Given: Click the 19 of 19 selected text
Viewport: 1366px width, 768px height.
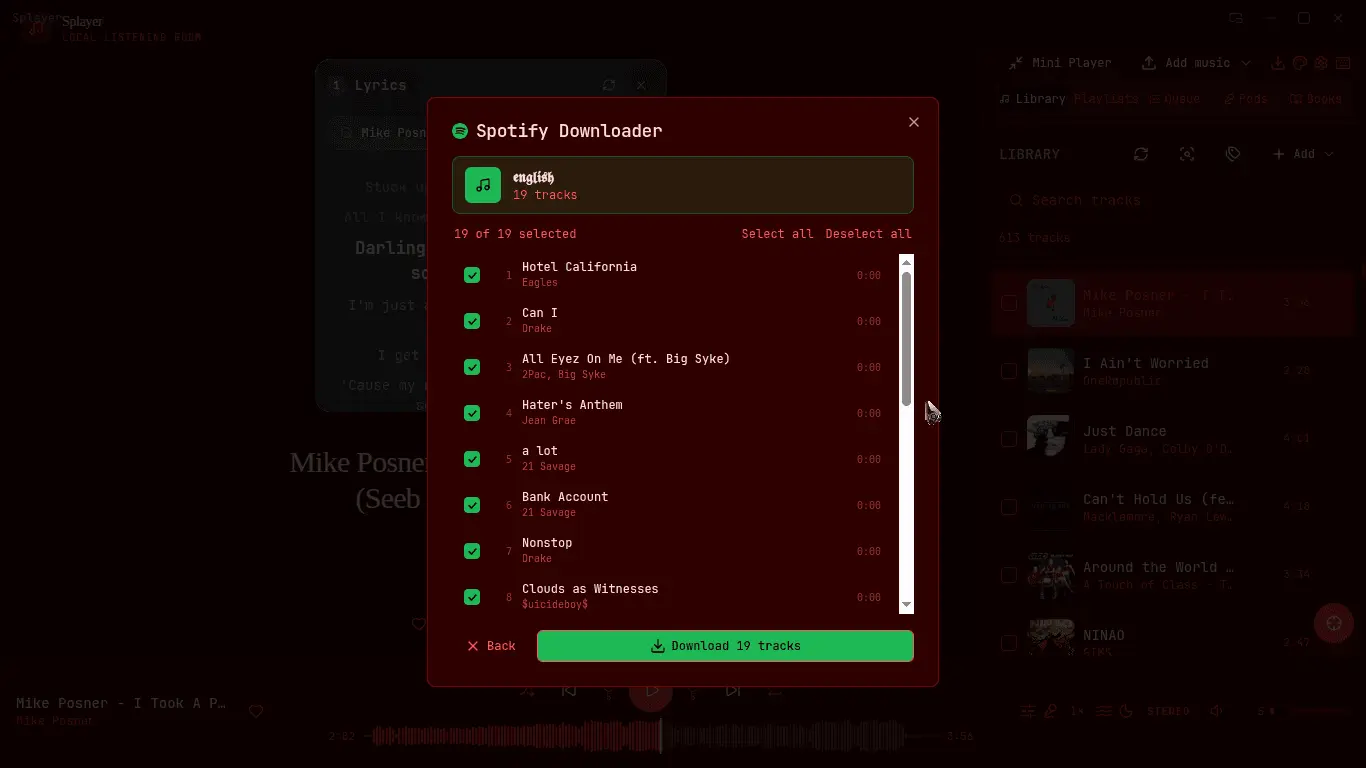Looking at the screenshot, I should coord(515,234).
